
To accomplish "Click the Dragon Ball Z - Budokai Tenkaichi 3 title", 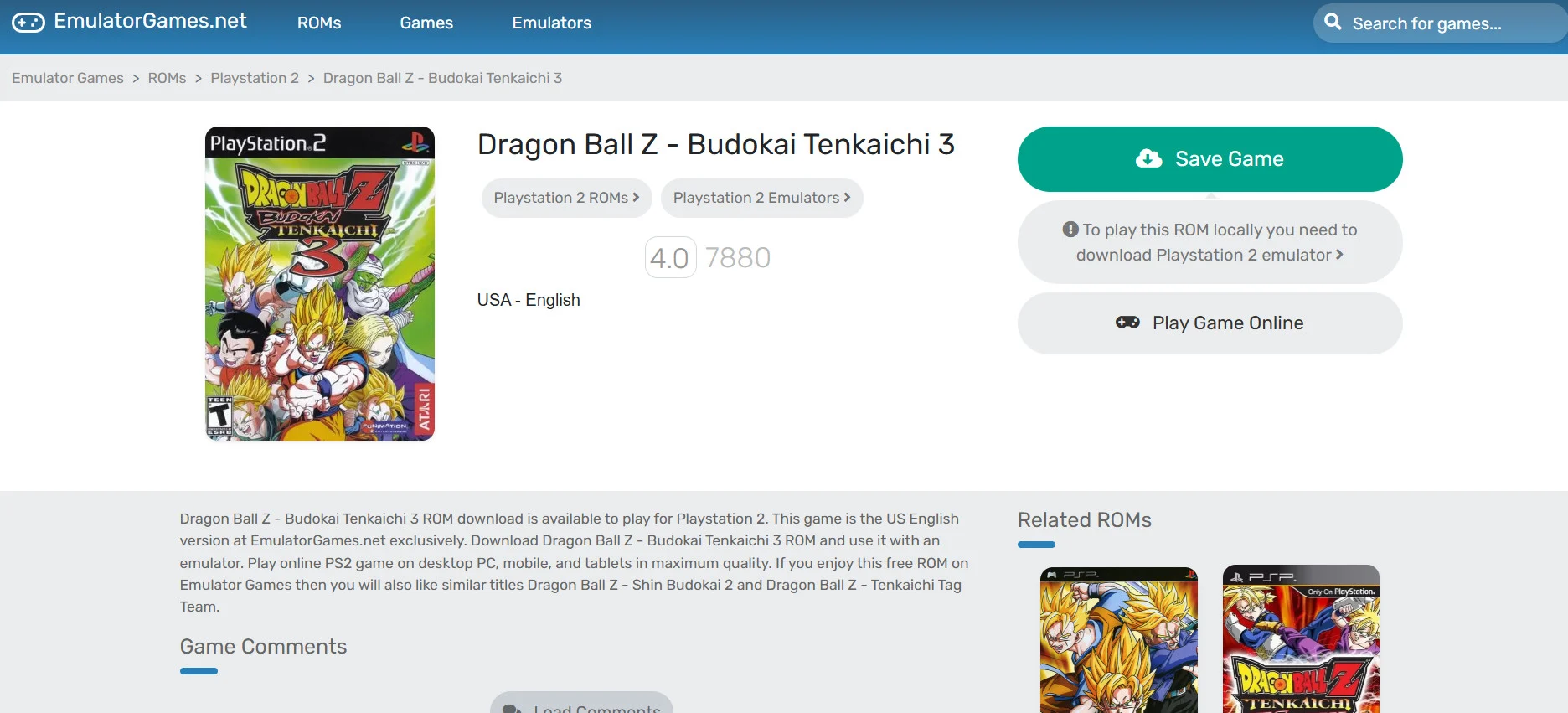I will (716, 144).
